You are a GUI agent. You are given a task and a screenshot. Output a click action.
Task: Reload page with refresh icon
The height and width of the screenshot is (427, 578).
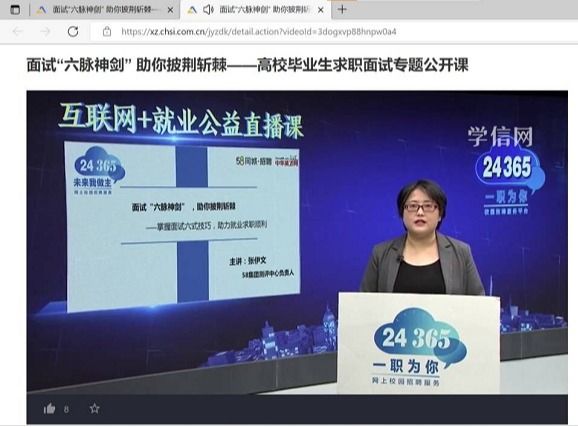click(x=73, y=32)
